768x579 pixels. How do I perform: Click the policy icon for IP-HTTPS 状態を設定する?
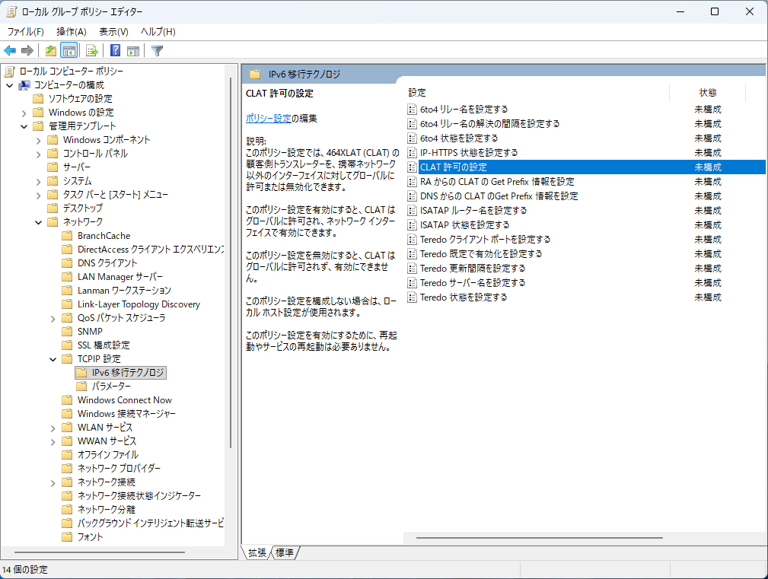click(412, 153)
